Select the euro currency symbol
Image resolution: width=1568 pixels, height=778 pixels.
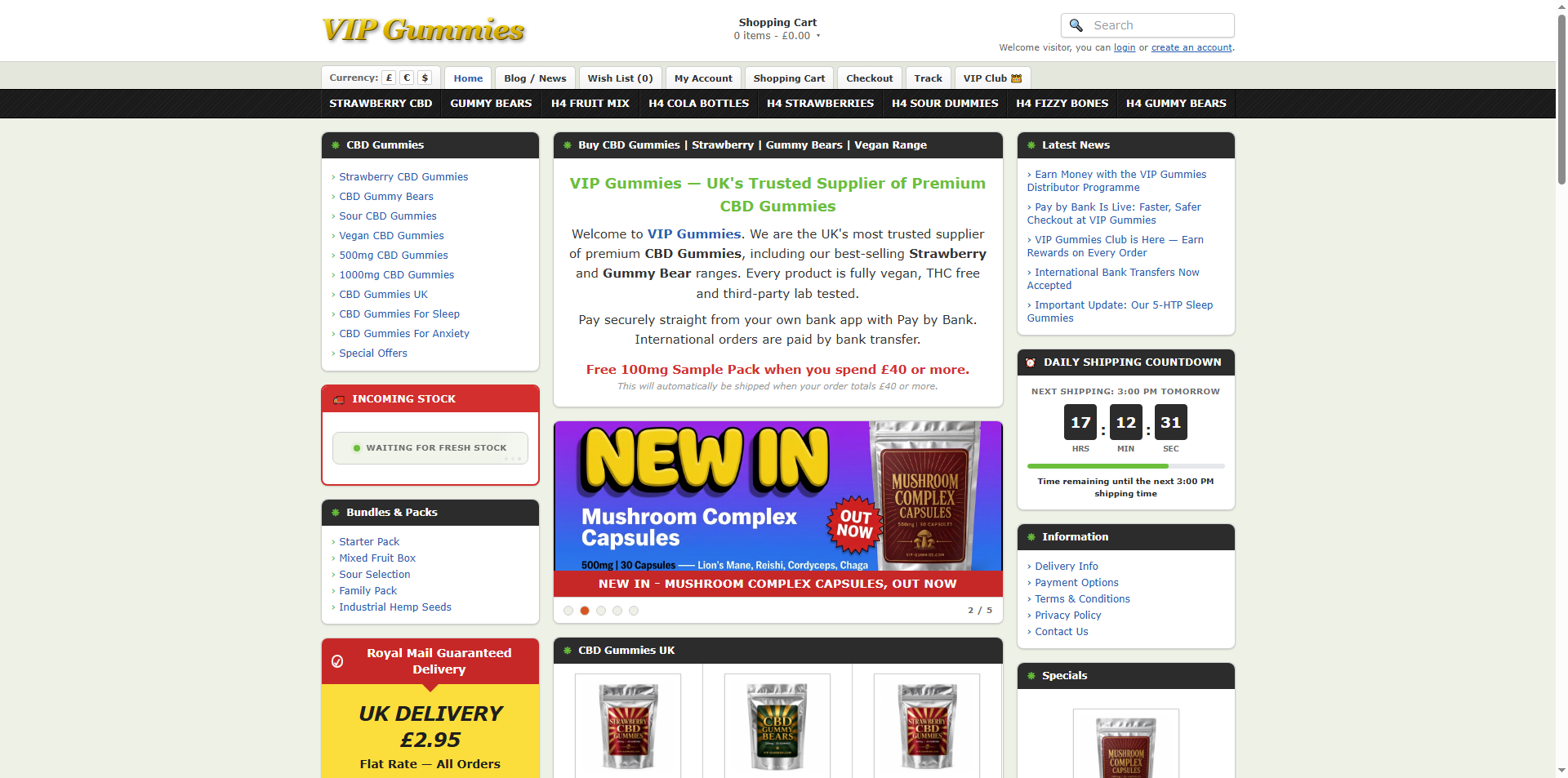(407, 78)
